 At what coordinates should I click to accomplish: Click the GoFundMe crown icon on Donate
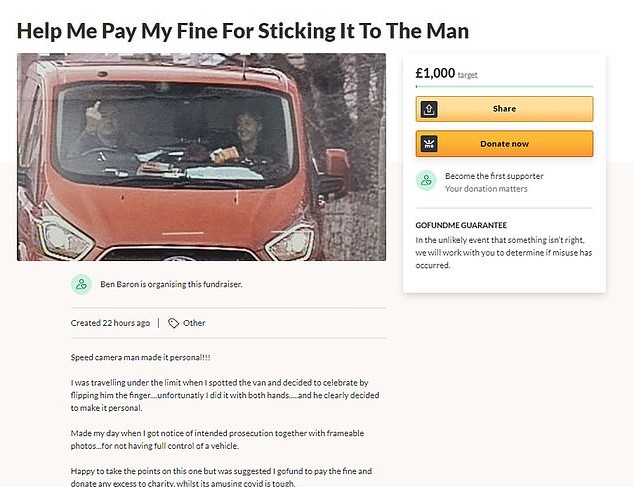[x=429, y=144]
